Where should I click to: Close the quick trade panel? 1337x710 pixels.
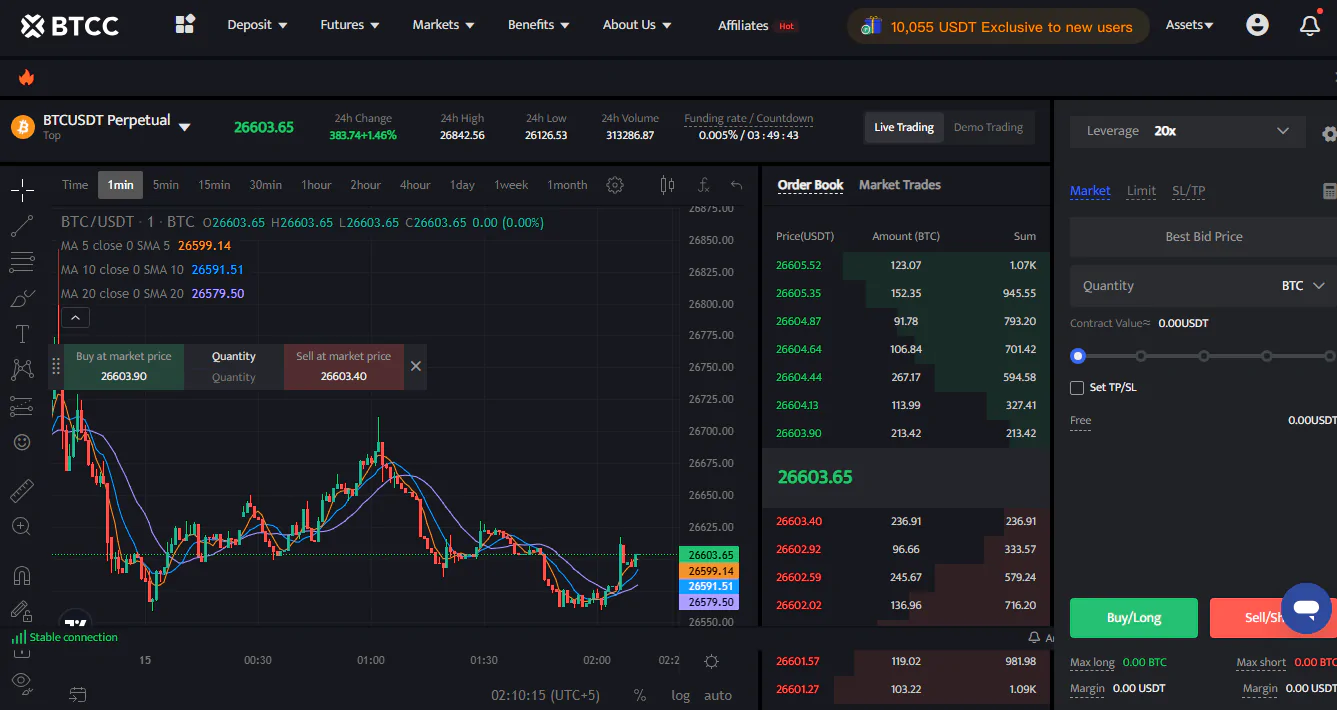point(416,366)
